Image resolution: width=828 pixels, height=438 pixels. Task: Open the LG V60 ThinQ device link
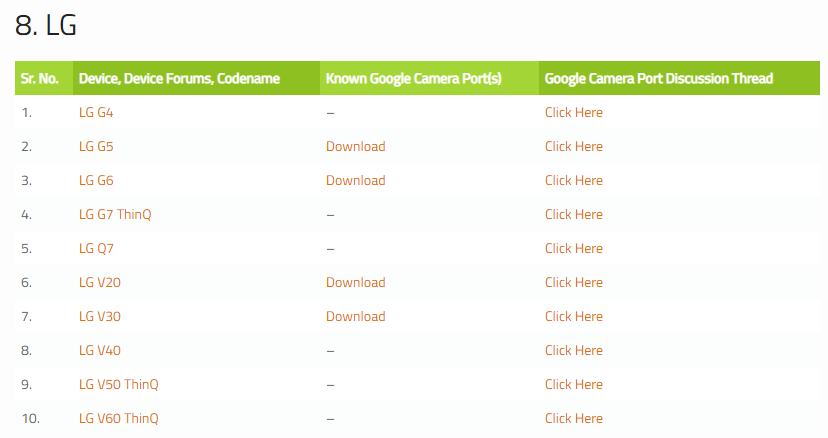119,418
